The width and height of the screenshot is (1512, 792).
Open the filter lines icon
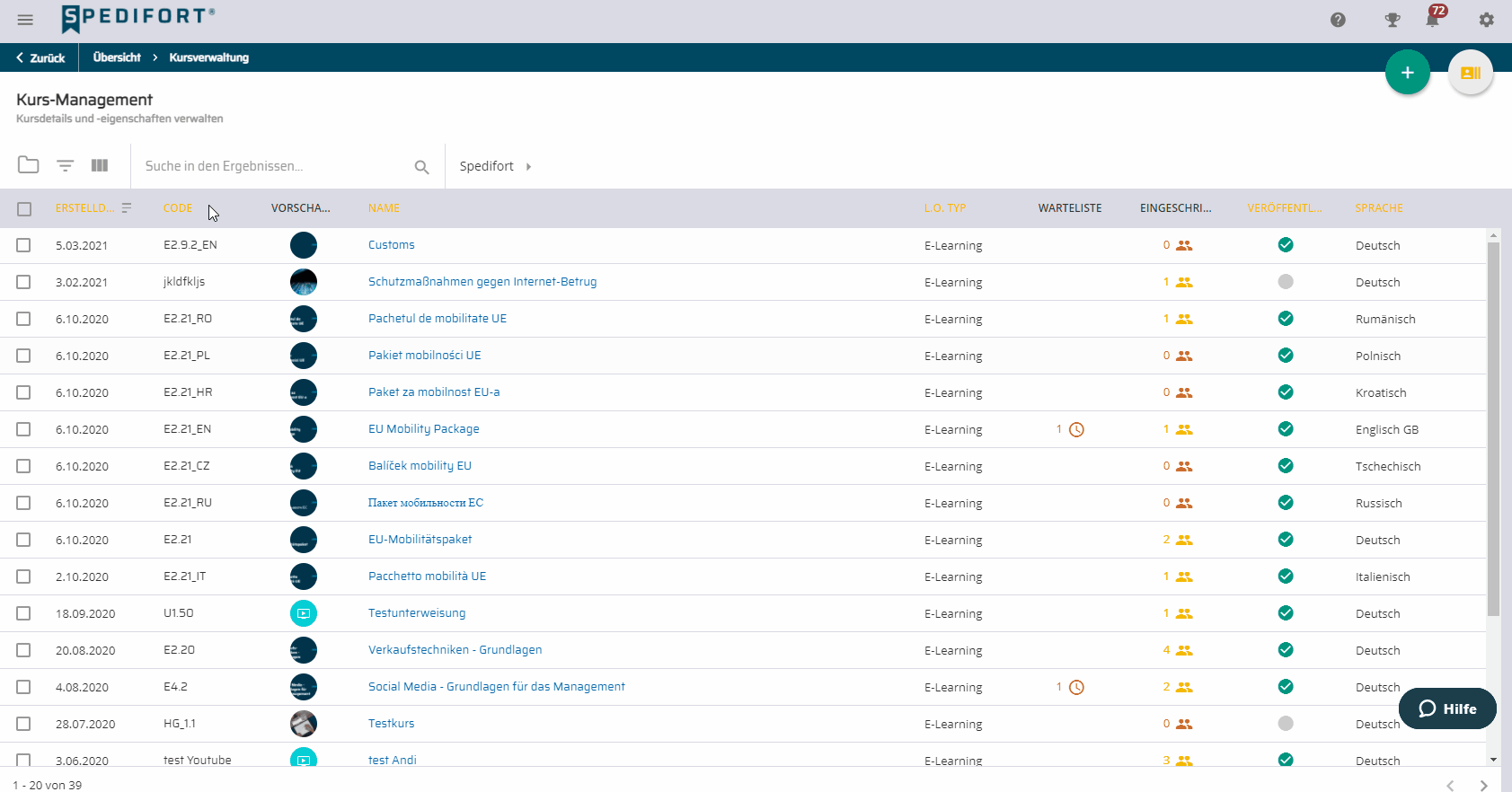pyautogui.click(x=65, y=165)
